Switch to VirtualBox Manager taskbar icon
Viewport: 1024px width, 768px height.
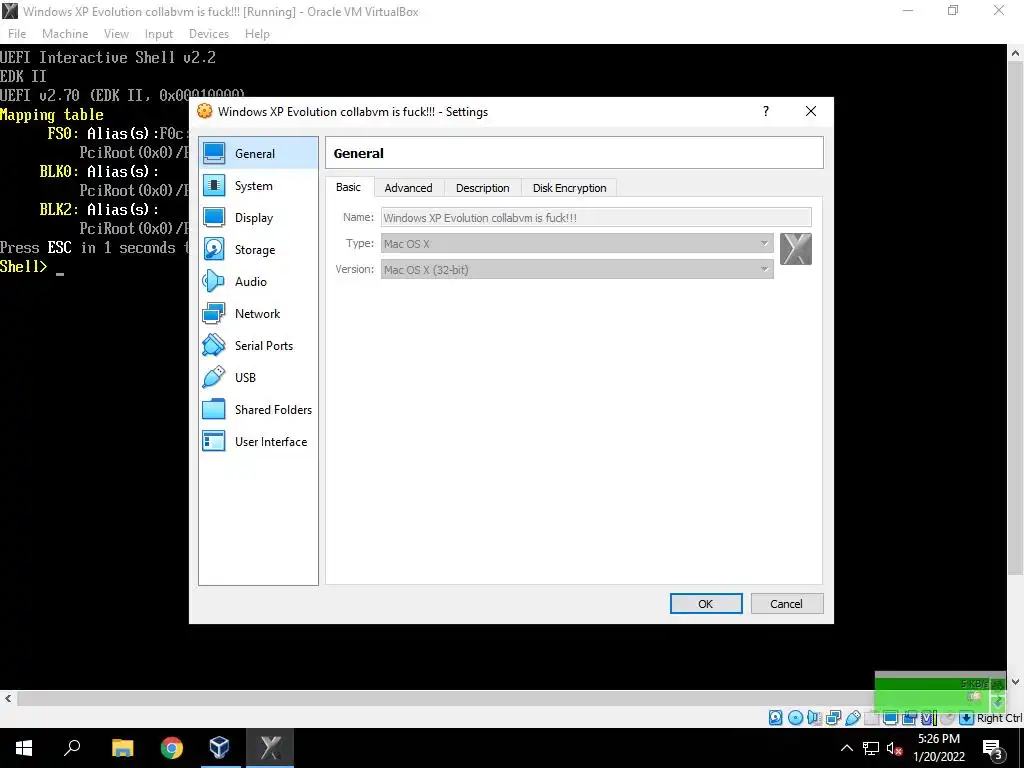[220, 748]
